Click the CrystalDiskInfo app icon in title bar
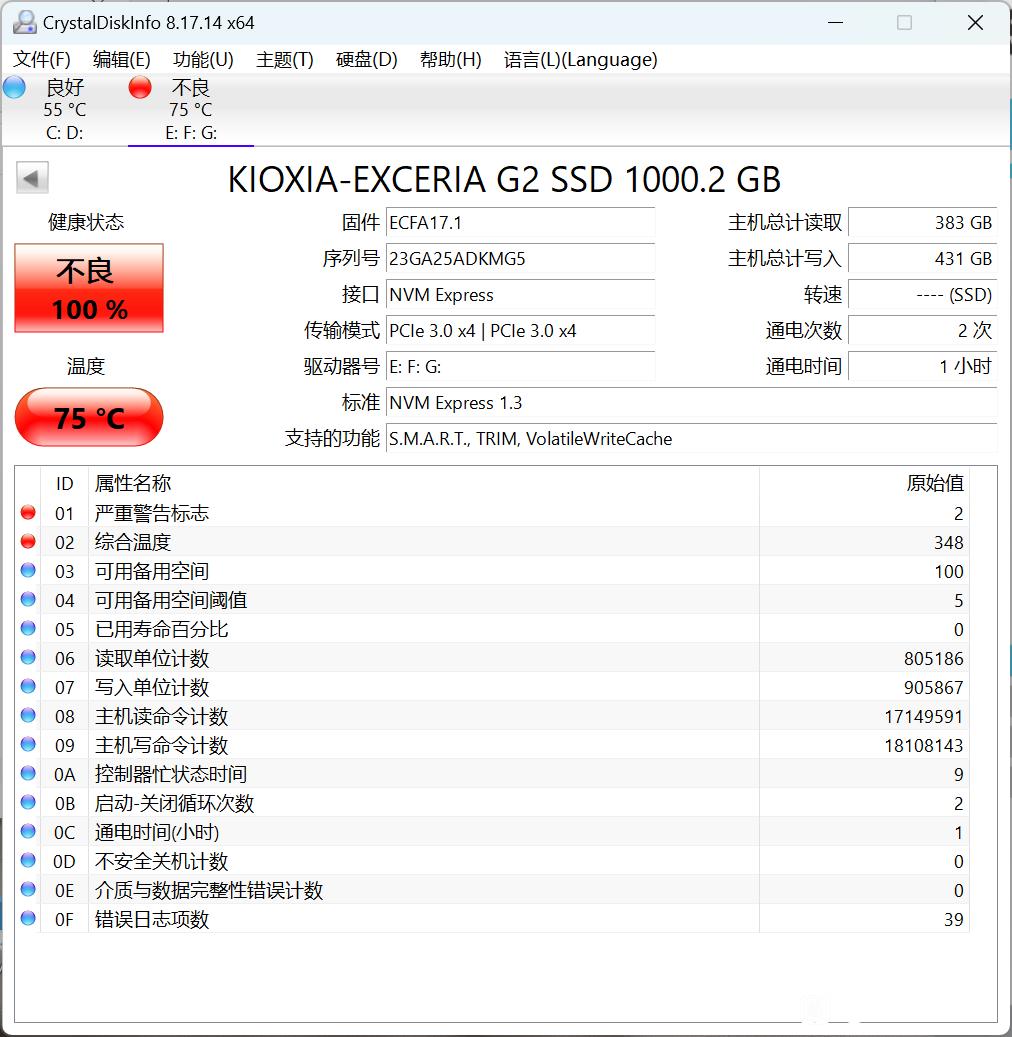The image size is (1012, 1037). (x=24, y=22)
